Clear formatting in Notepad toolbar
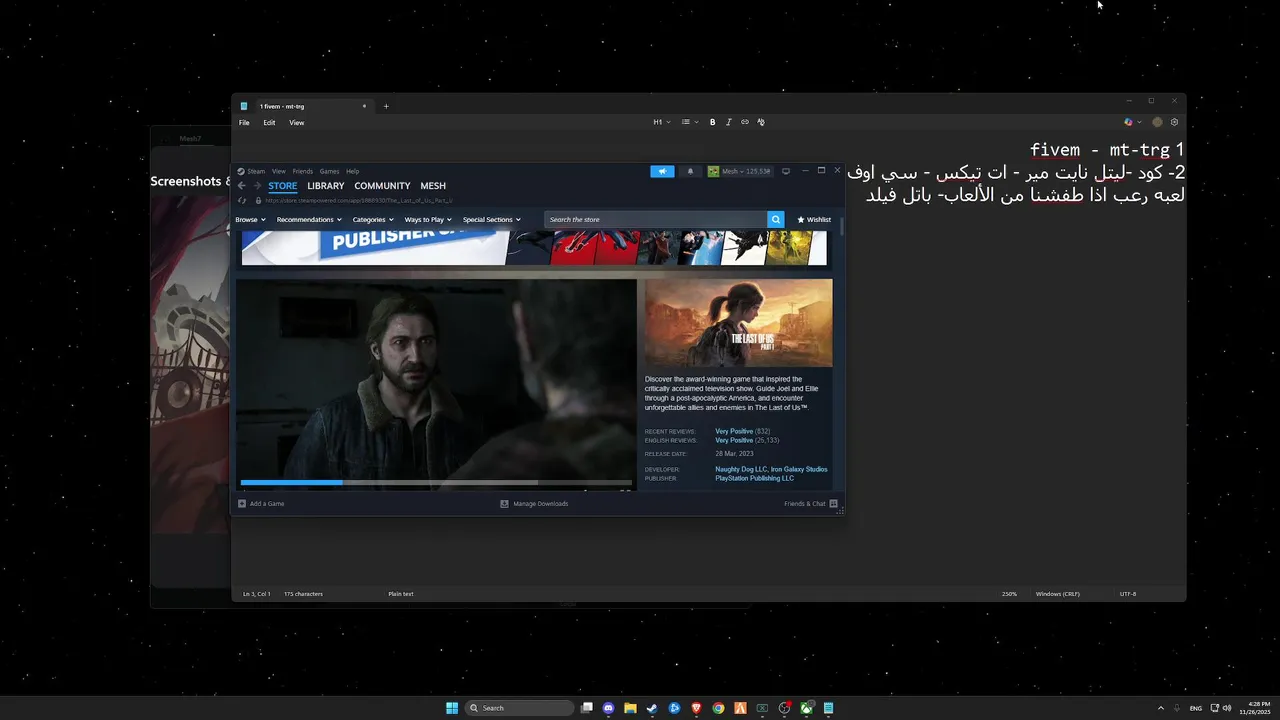The width and height of the screenshot is (1280, 720). pos(760,122)
